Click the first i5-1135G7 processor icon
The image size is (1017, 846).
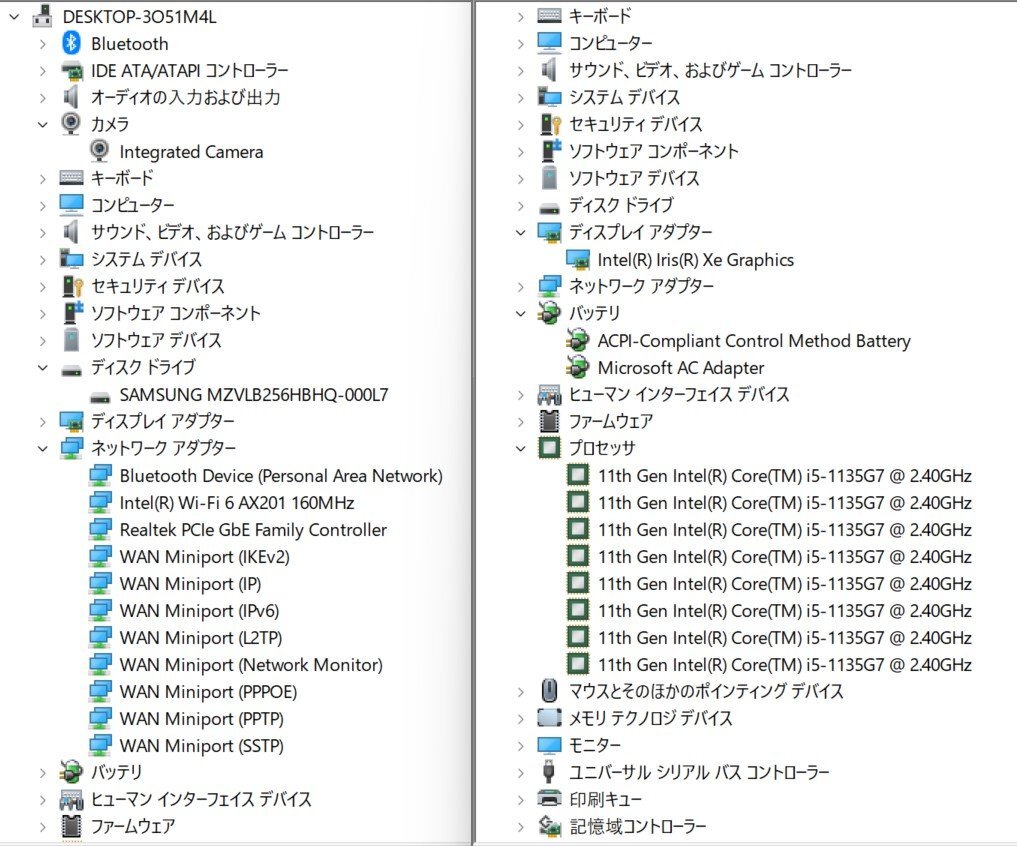tap(577, 476)
